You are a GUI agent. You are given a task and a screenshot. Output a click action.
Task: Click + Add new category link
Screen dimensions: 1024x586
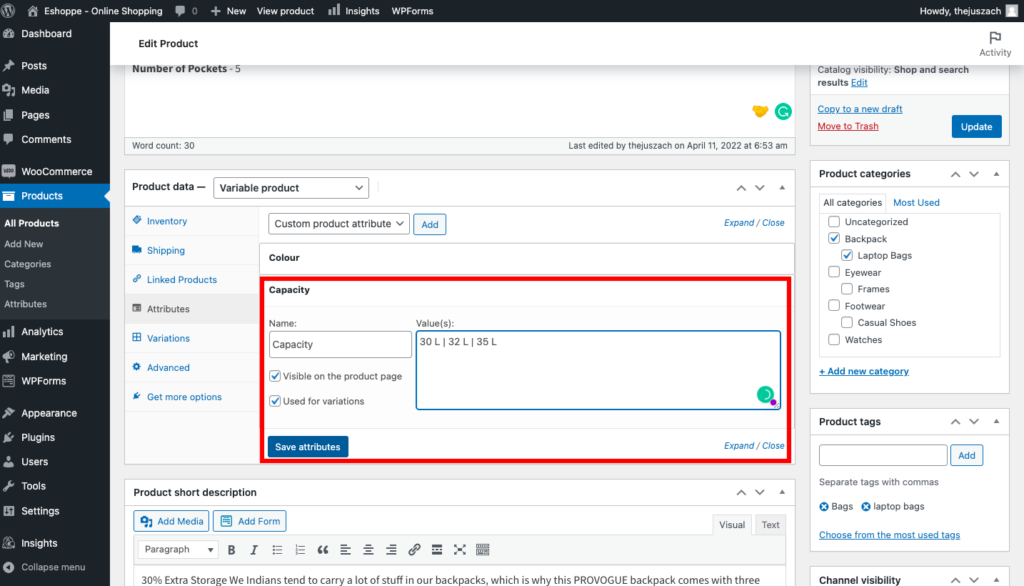coord(863,371)
